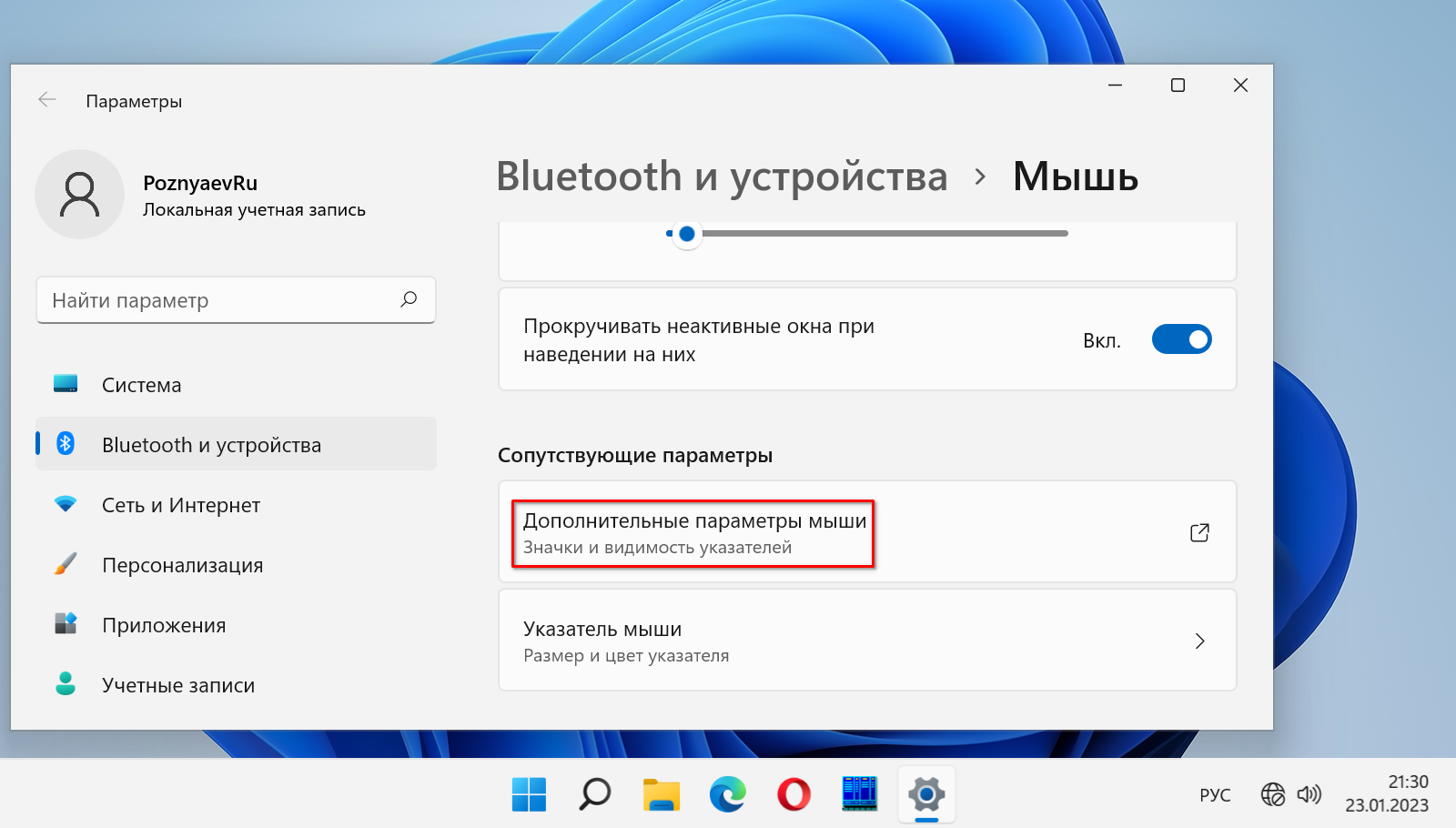This screenshot has width=1456, height=828.
Task: Open File Explorer from the taskbar
Action: [x=661, y=794]
